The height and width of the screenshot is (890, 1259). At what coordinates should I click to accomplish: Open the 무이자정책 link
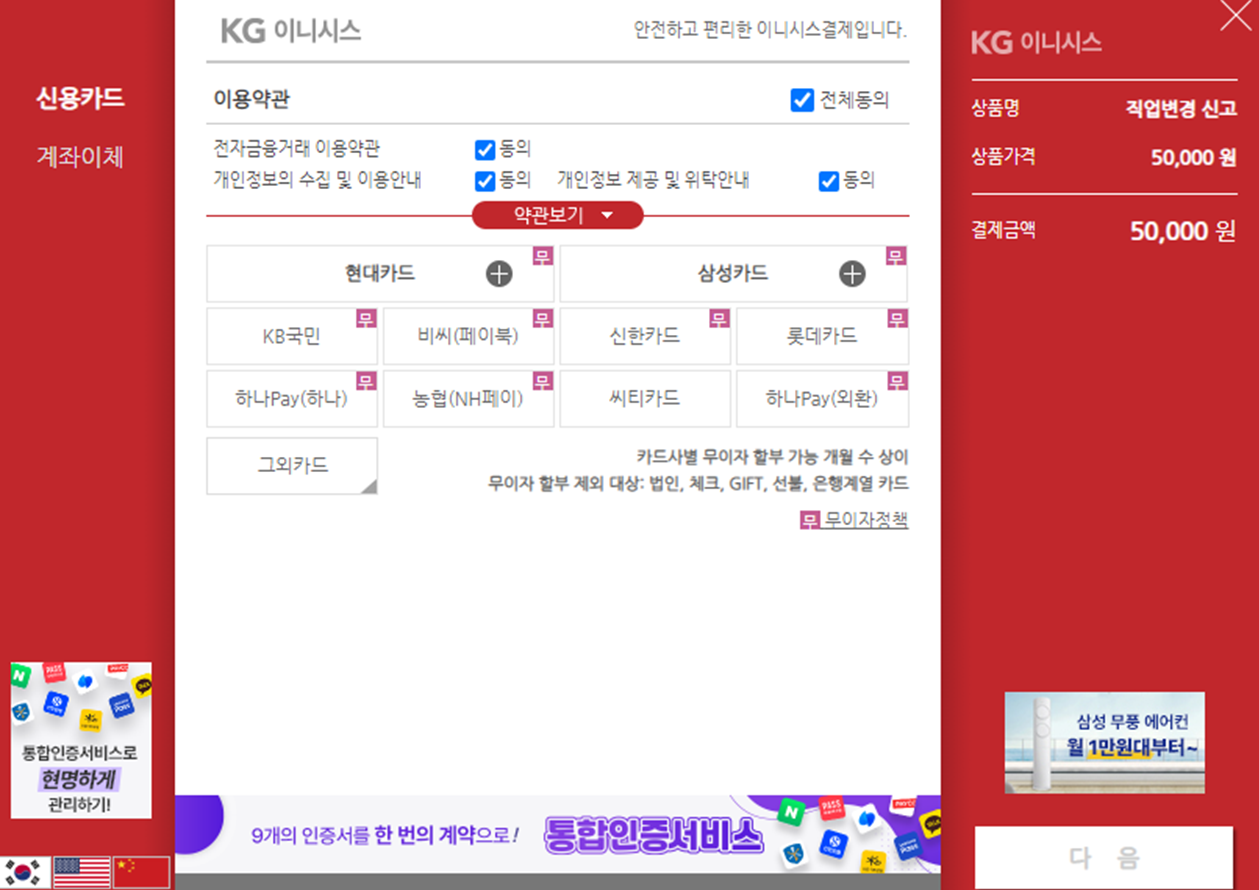(x=866, y=520)
